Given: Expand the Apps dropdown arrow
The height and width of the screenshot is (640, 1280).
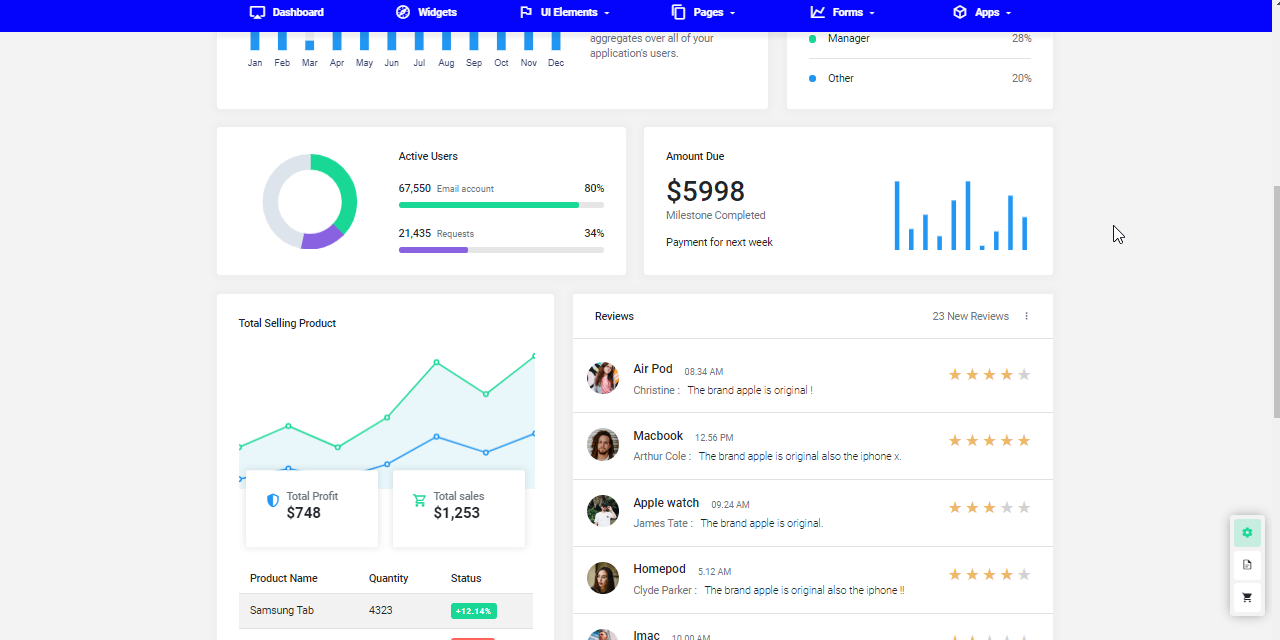Looking at the screenshot, I should tap(1008, 13).
